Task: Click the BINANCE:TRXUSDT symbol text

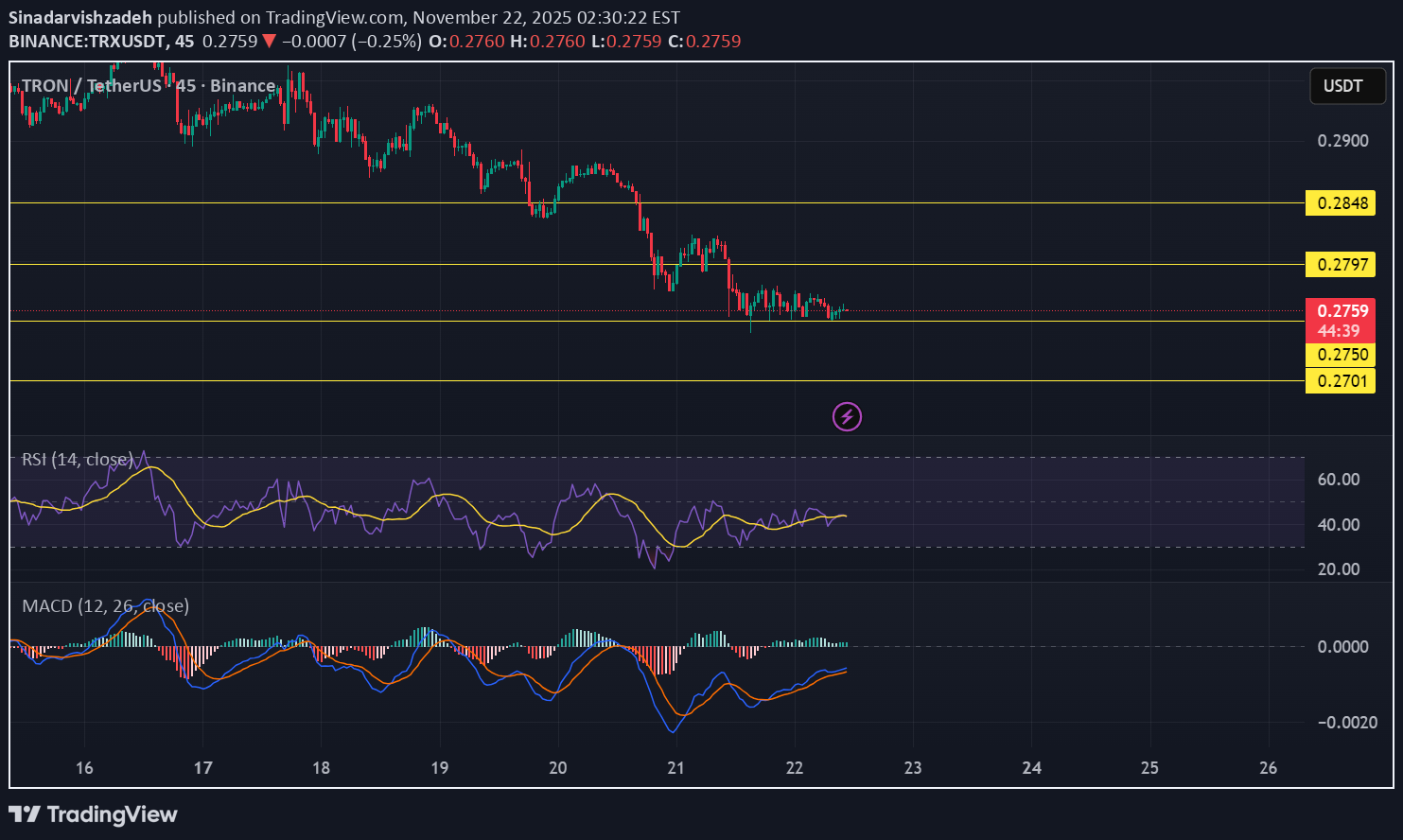Action: (x=87, y=42)
